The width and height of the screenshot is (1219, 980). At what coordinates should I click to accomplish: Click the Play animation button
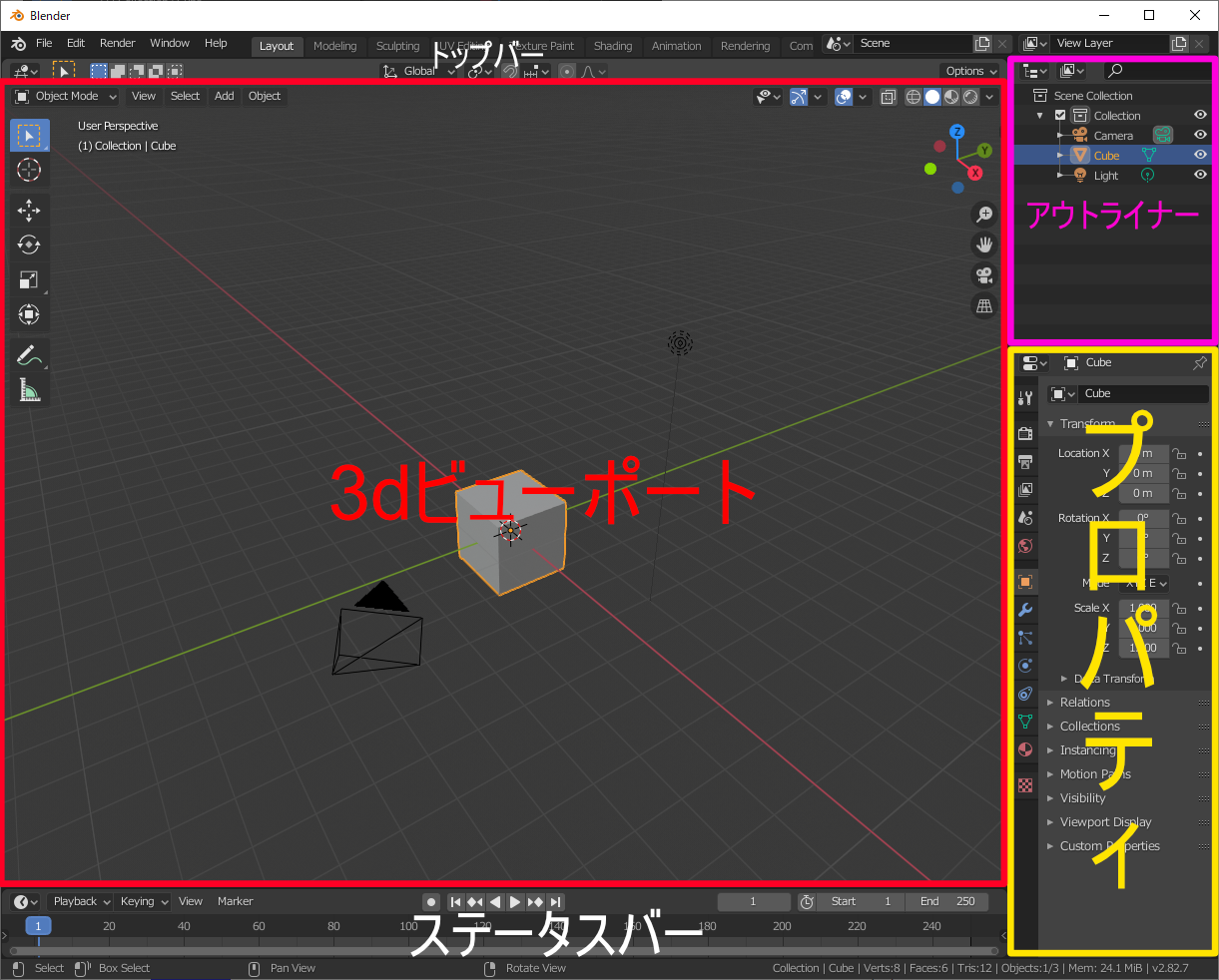point(515,901)
